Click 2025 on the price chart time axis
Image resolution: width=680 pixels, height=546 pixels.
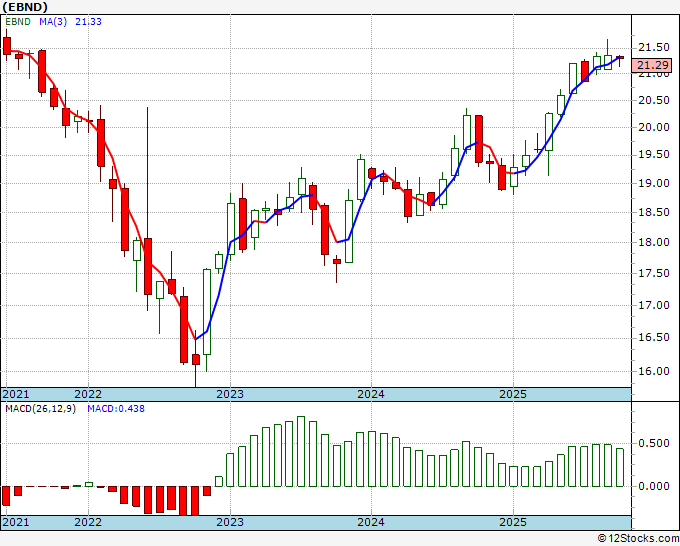coord(513,394)
